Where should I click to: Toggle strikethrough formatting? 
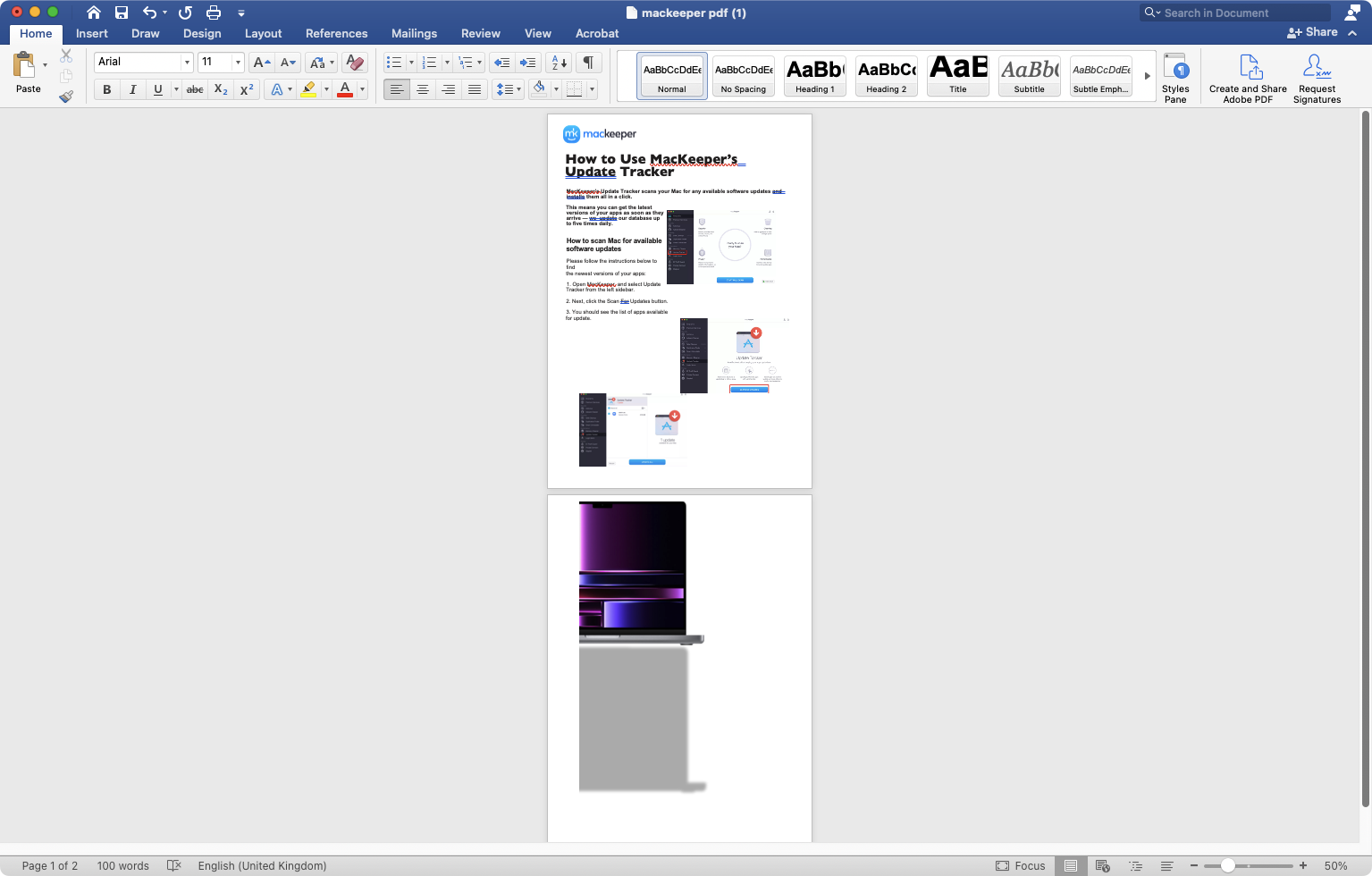(x=195, y=89)
